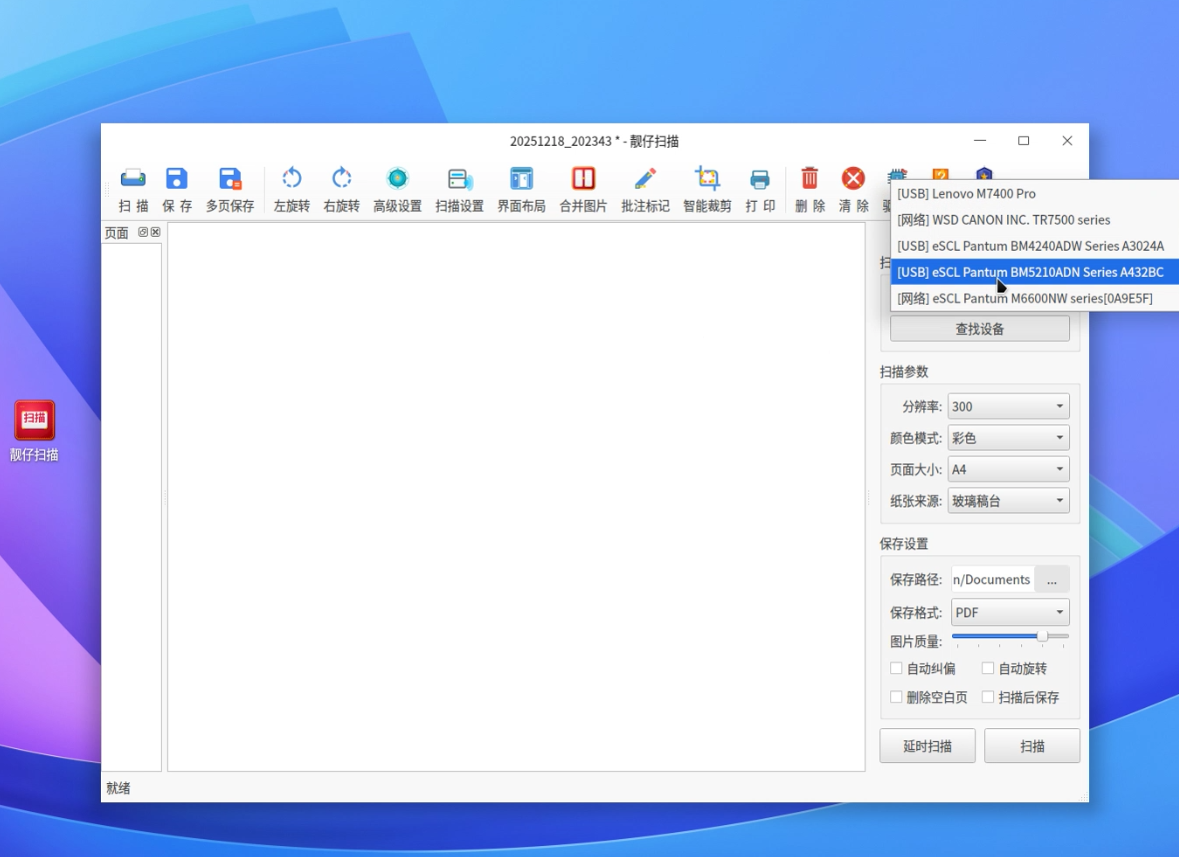Screen dimensions: 1179x857
Task: Click the 删除 trash icon
Action: 810,189
